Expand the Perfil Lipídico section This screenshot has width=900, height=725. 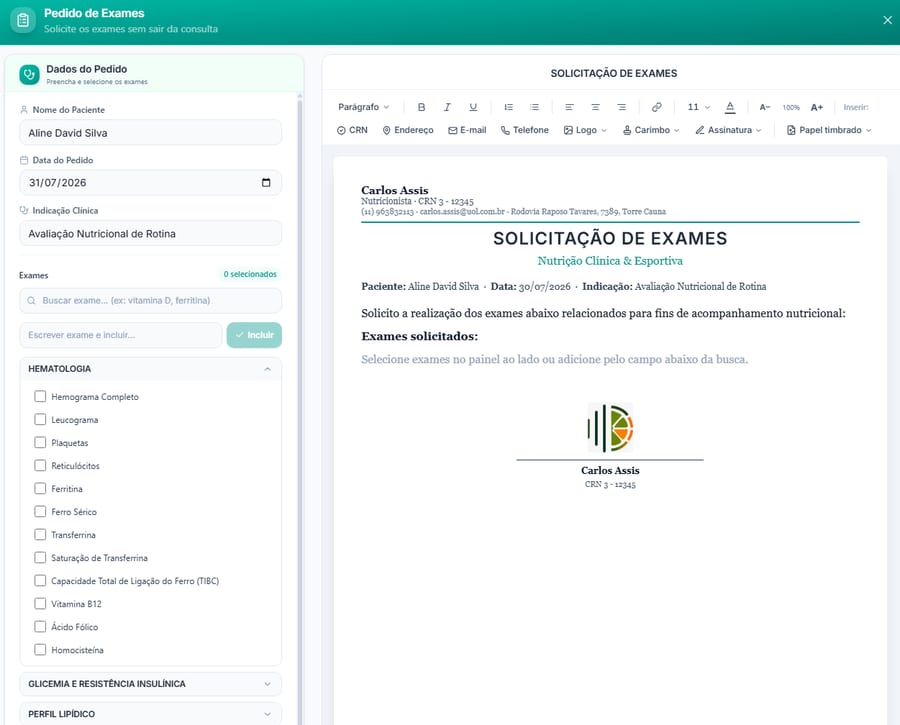tap(150, 714)
